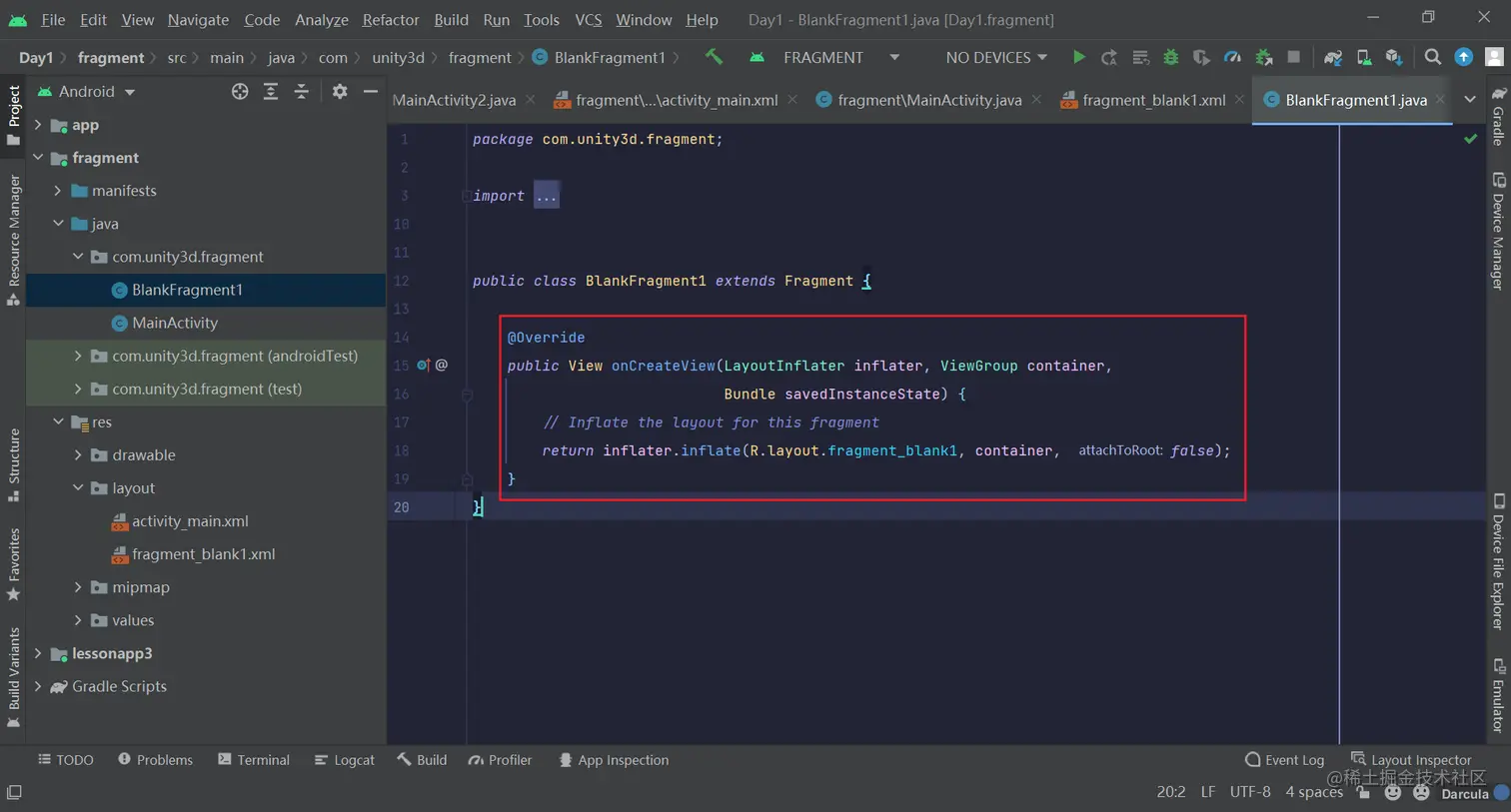Toggle Device File Explorer on right edge

pos(1498,561)
